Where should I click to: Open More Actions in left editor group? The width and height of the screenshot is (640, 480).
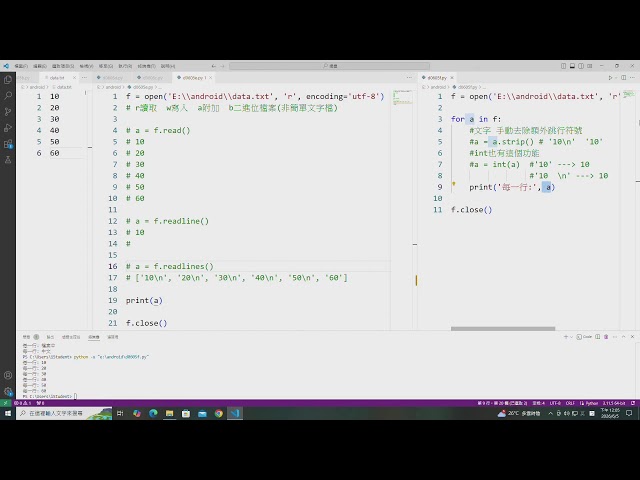84,78
